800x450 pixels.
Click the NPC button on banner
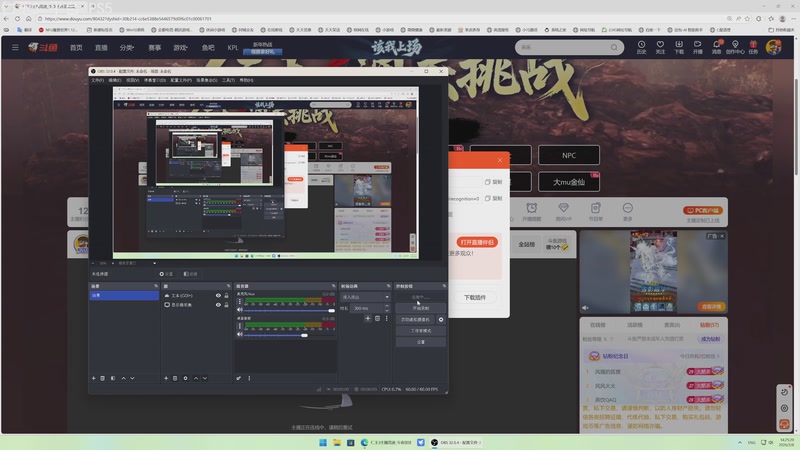[569, 155]
